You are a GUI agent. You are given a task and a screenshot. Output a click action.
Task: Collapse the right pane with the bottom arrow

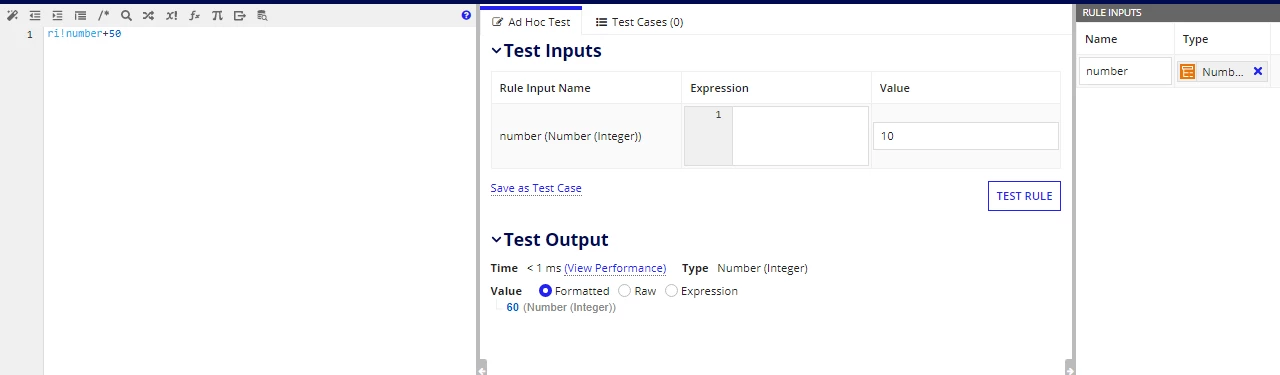[1070, 369]
